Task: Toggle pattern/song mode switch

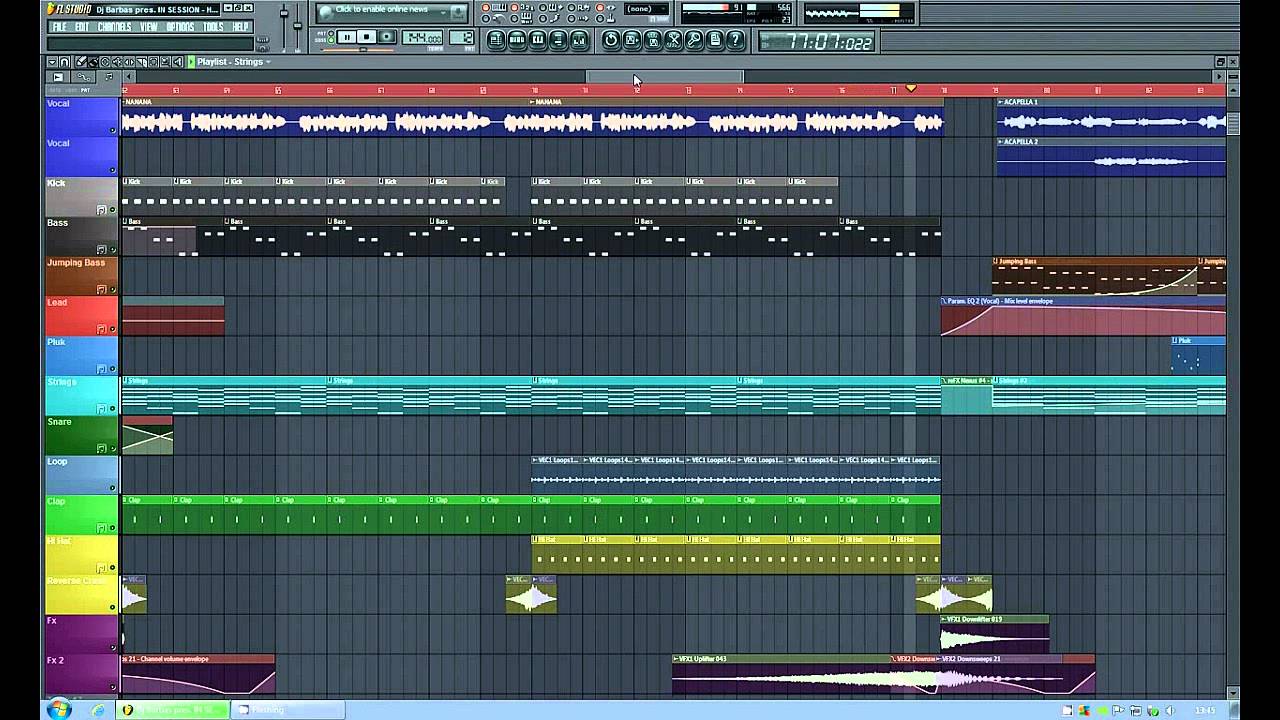Action: tap(330, 37)
